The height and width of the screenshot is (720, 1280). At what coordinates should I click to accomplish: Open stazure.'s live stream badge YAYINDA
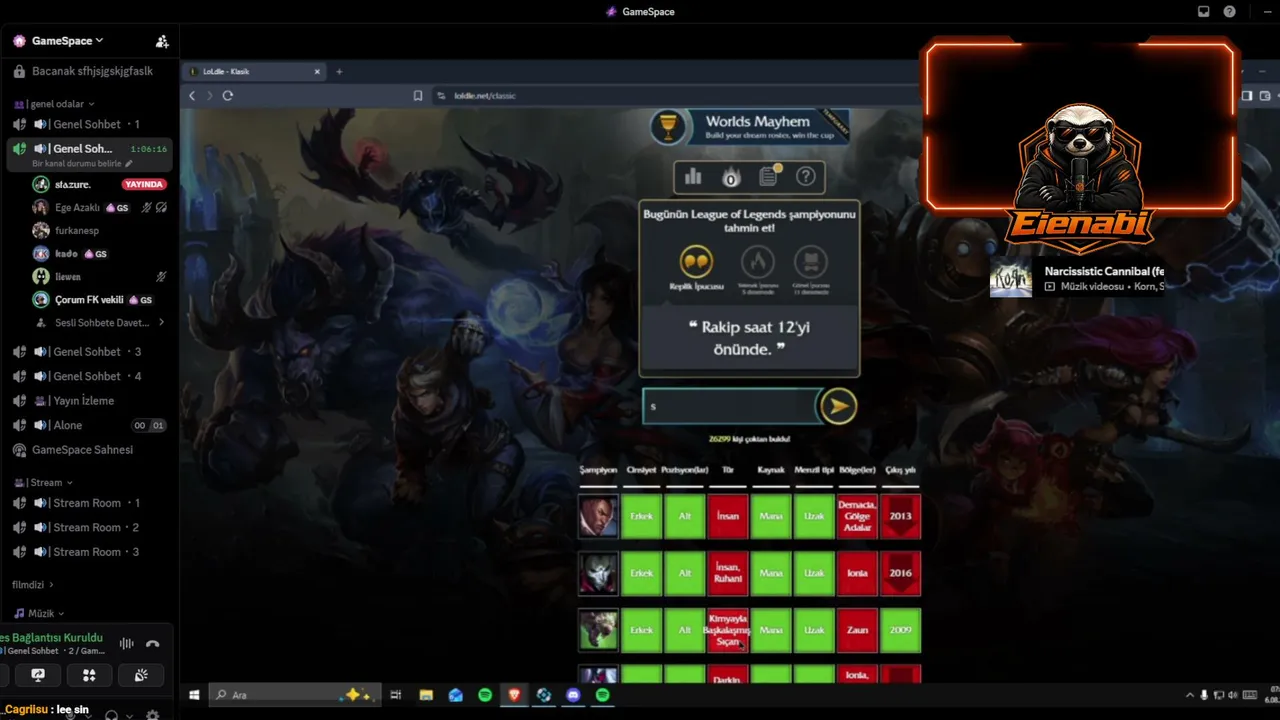coord(144,185)
